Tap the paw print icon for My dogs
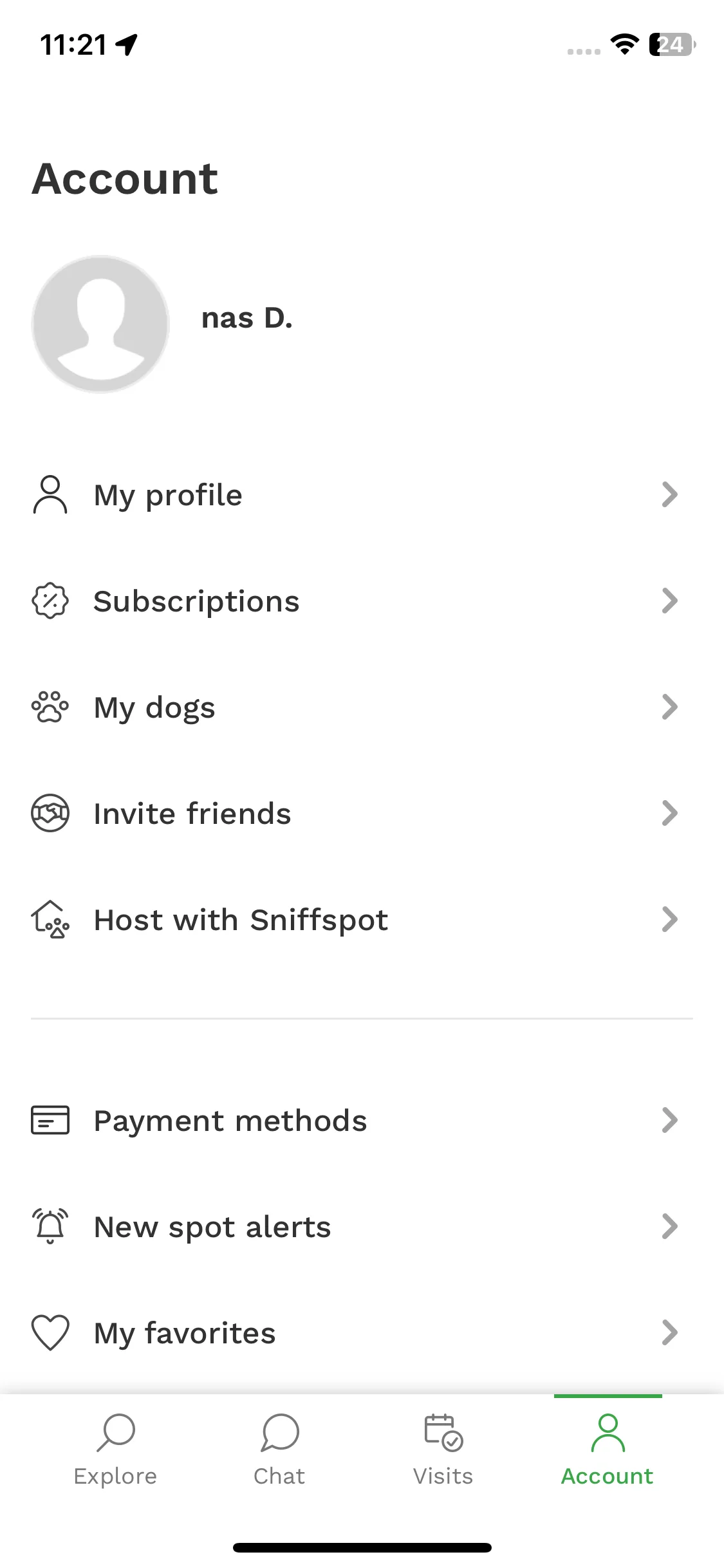Viewport: 724px width, 1568px height. [50, 707]
